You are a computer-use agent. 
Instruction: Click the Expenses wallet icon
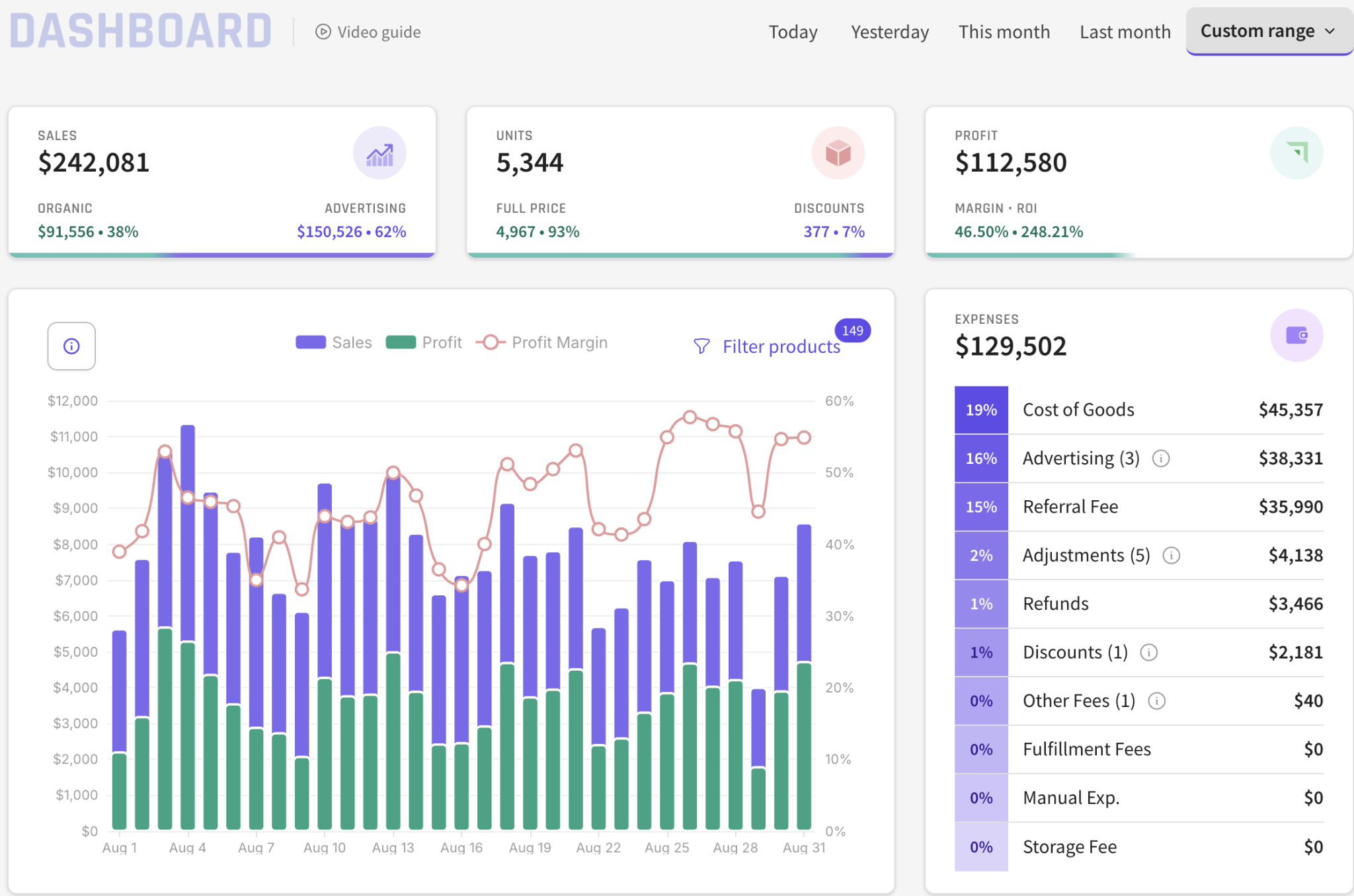tap(1296, 336)
